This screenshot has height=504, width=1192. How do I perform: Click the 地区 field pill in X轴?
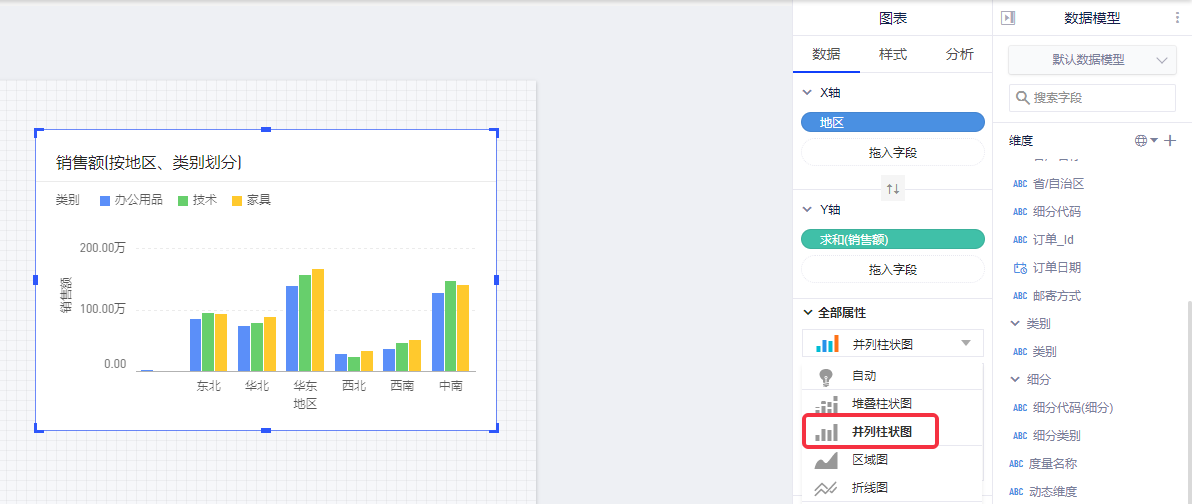893,122
